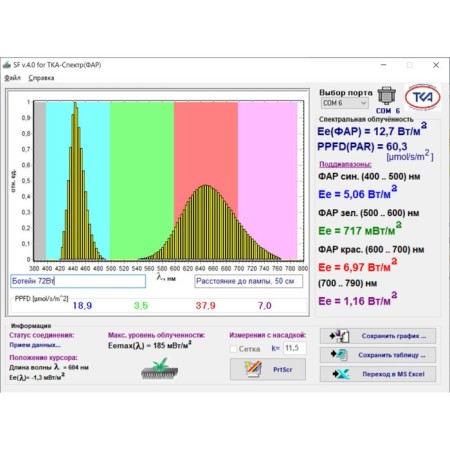Click the plant LED lamp icon
The width and height of the screenshot is (450, 450).
pyautogui.click(x=159, y=369)
